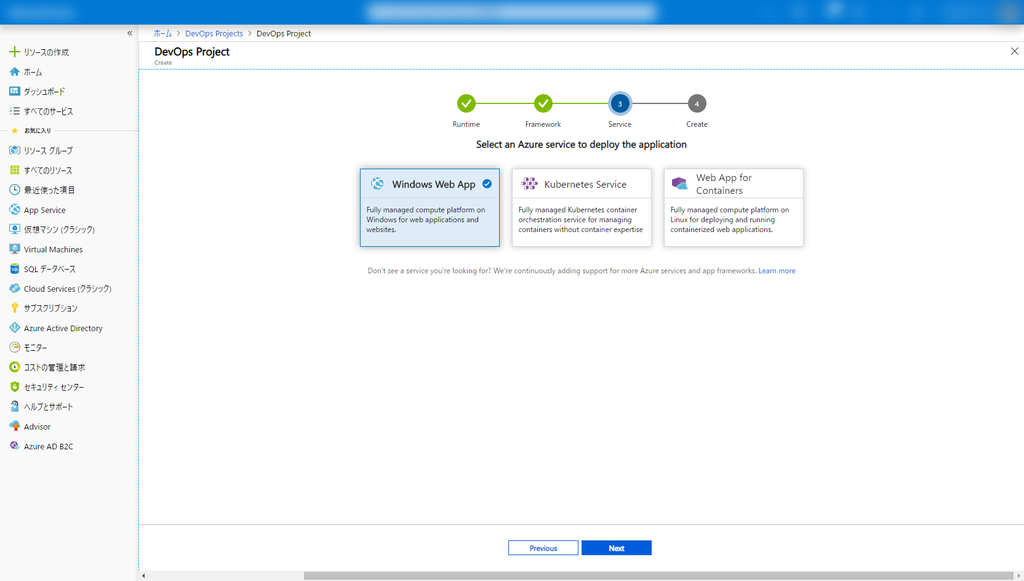Screen dimensions: 1024x581
Task: Jump to step 4 Create
Action: [697, 103]
